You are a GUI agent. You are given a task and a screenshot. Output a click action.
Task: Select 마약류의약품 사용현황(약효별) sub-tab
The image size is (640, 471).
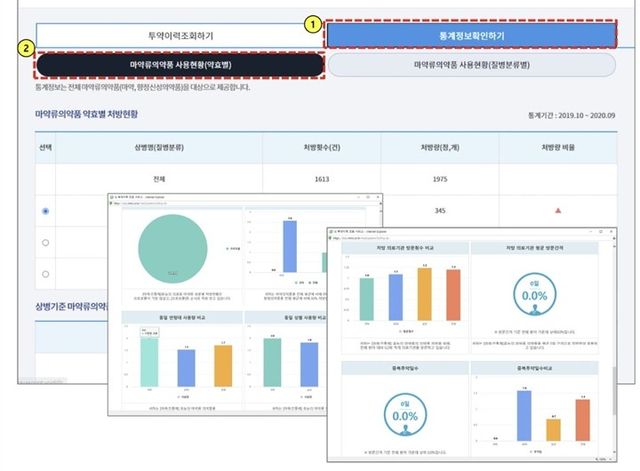[180, 64]
